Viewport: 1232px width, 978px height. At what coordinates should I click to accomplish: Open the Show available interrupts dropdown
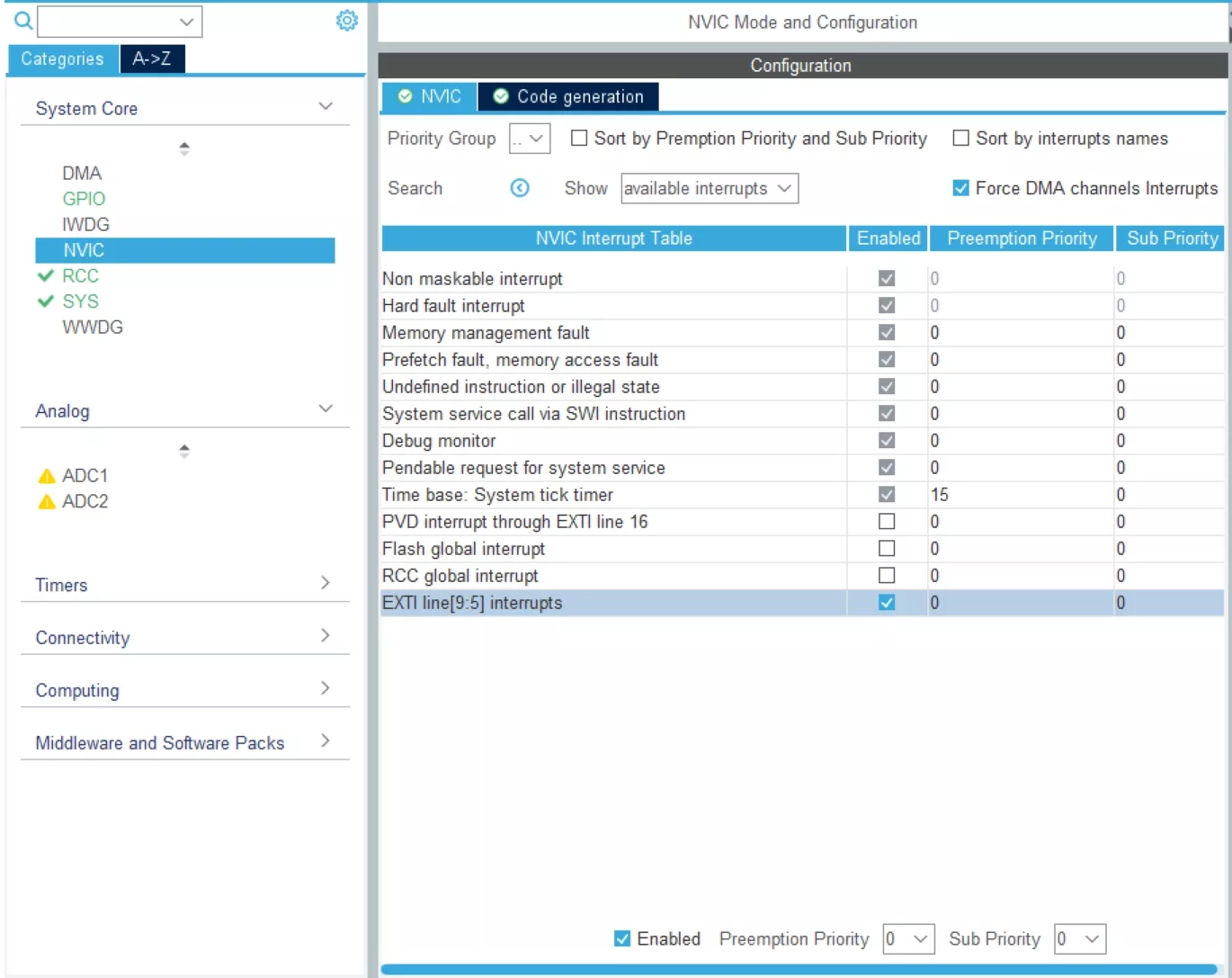click(709, 189)
